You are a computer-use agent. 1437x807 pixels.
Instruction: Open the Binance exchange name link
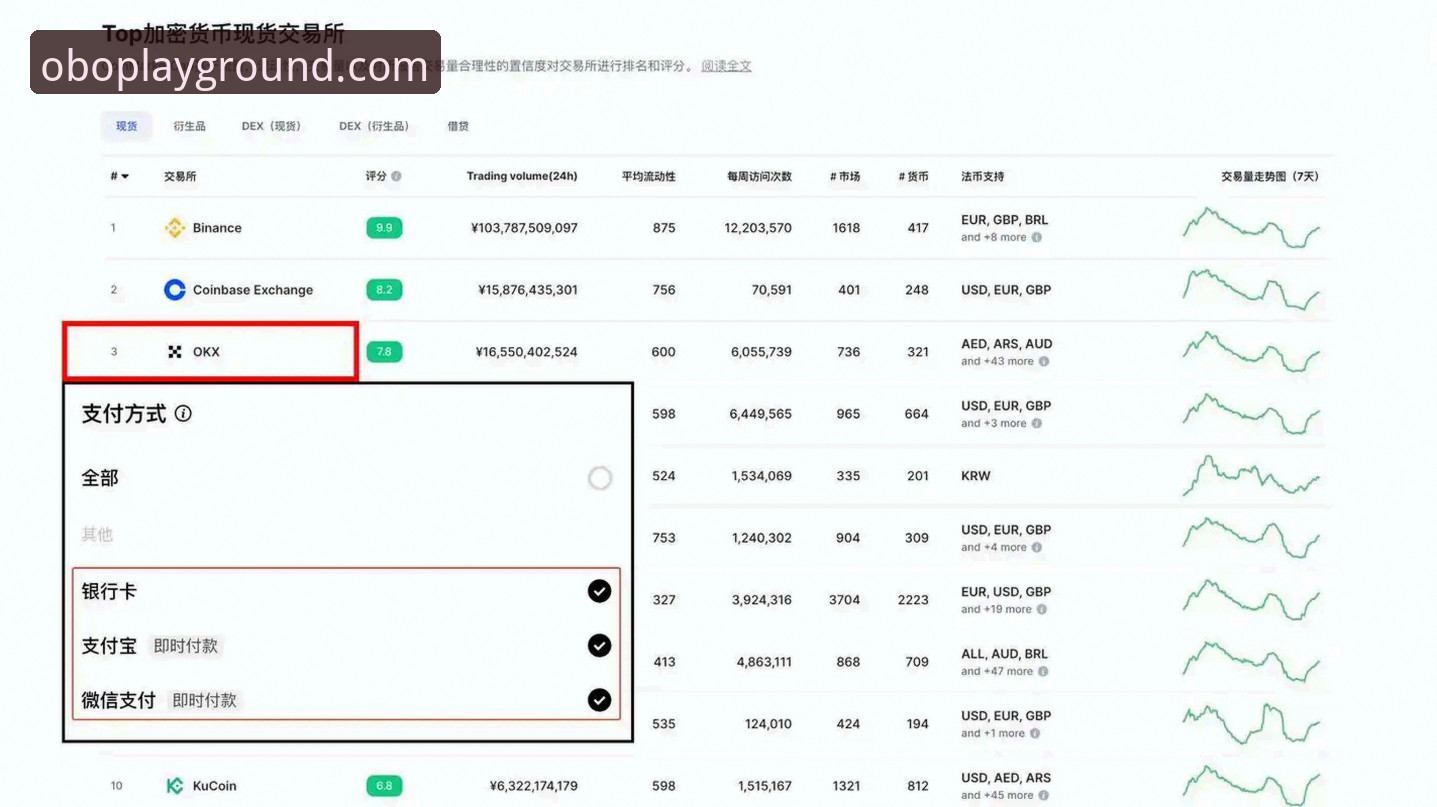coord(217,228)
